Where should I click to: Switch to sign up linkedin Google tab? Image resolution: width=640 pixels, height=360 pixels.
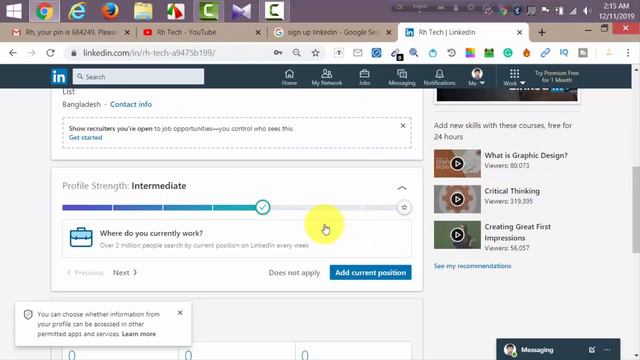[x=332, y=32]
